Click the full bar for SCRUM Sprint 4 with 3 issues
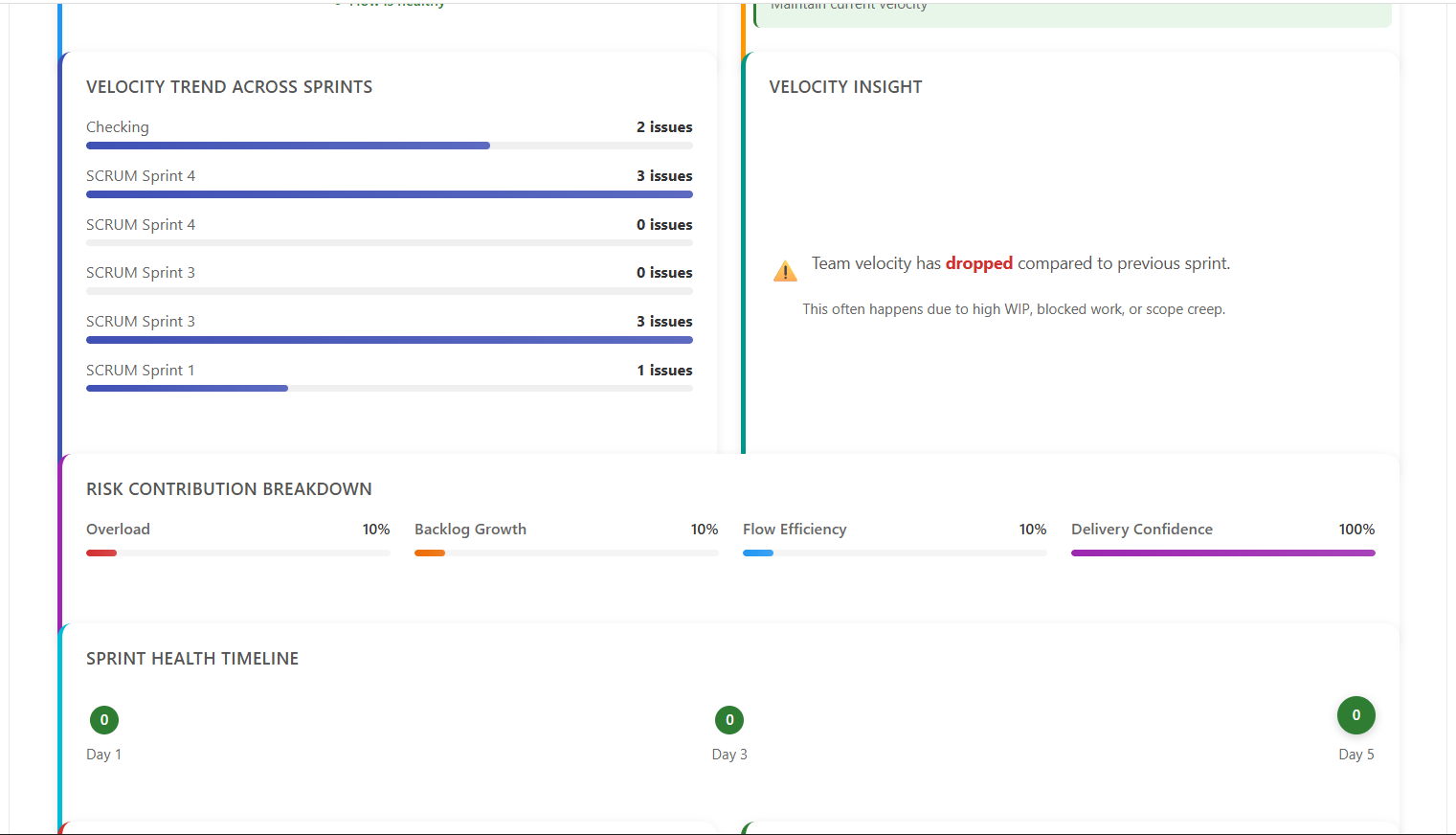1456x835 pixels. [390, 194]
